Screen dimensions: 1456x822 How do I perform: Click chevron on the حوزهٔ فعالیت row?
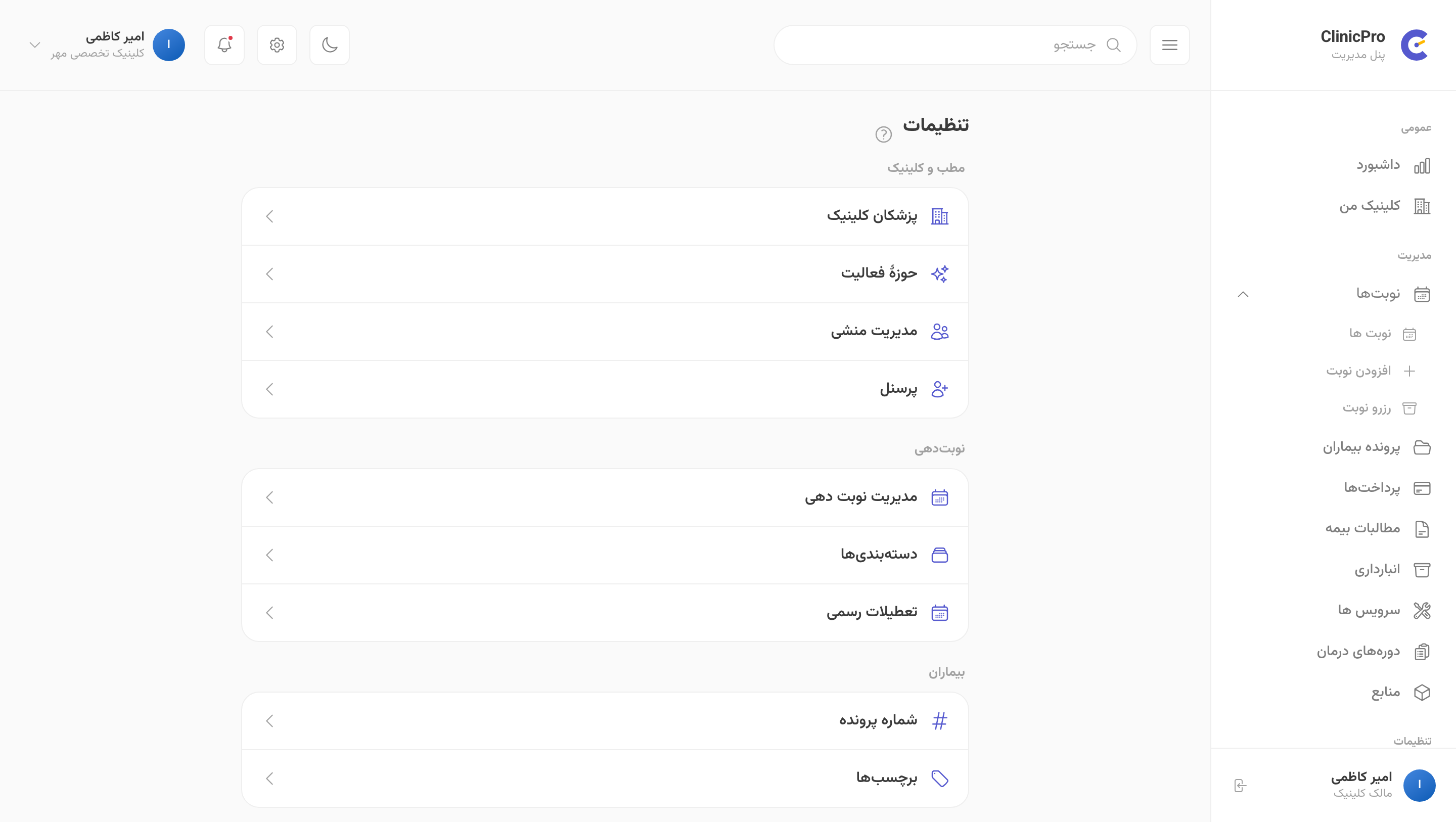click(269, 274)
